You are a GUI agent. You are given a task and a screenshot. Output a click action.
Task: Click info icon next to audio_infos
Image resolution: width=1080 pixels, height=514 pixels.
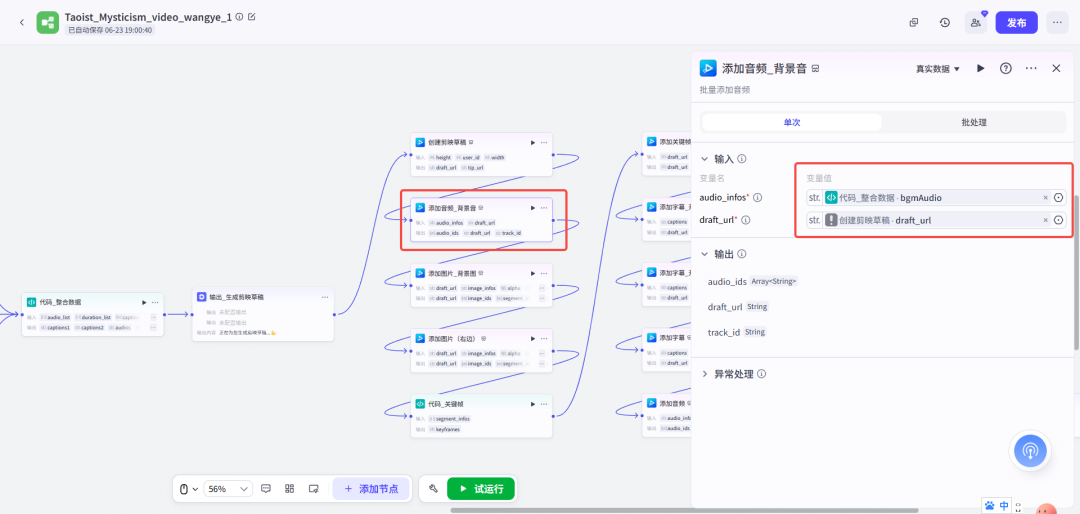tap(758, 198)
